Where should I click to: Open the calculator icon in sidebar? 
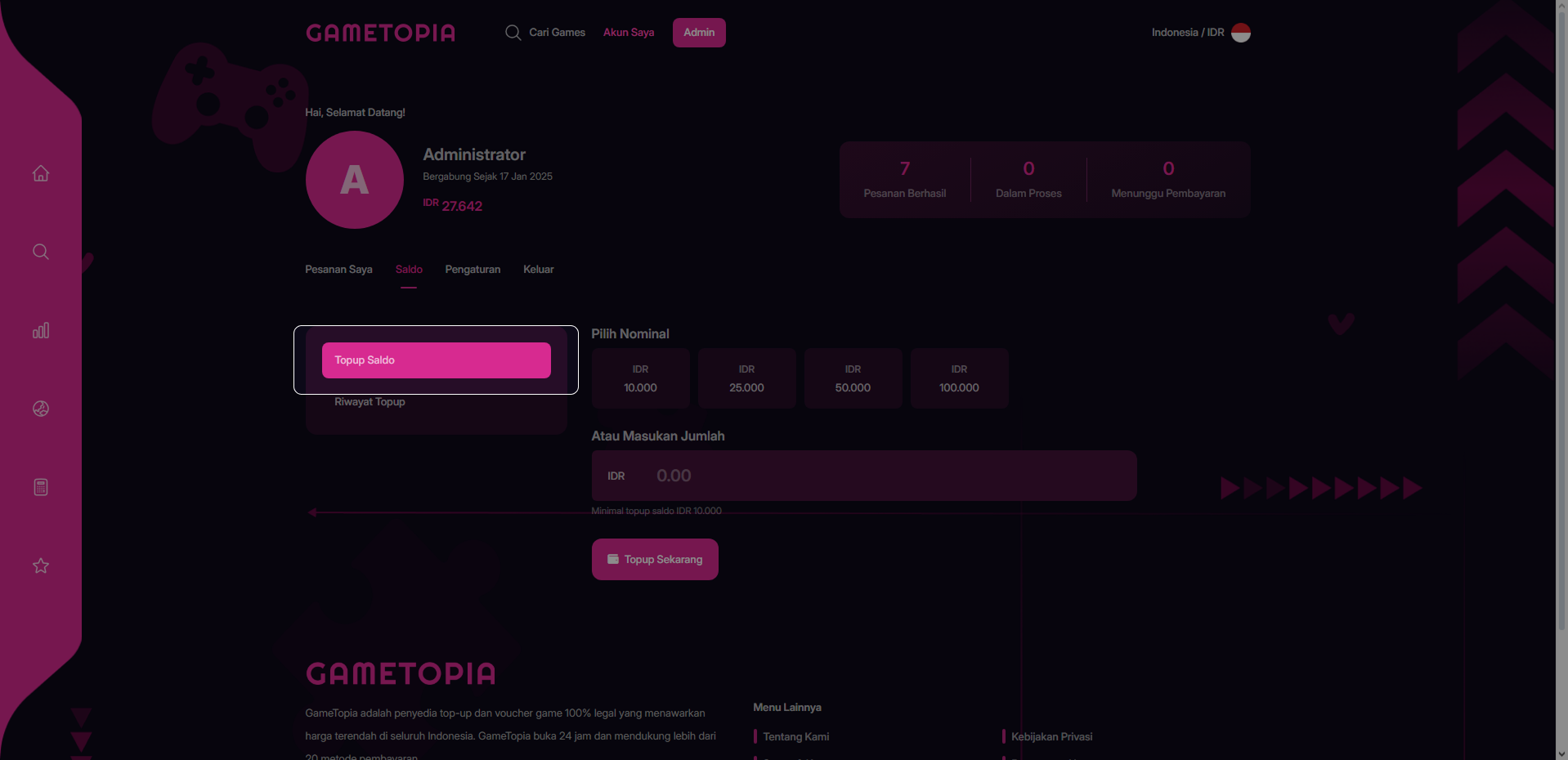[x=41, y=487]
